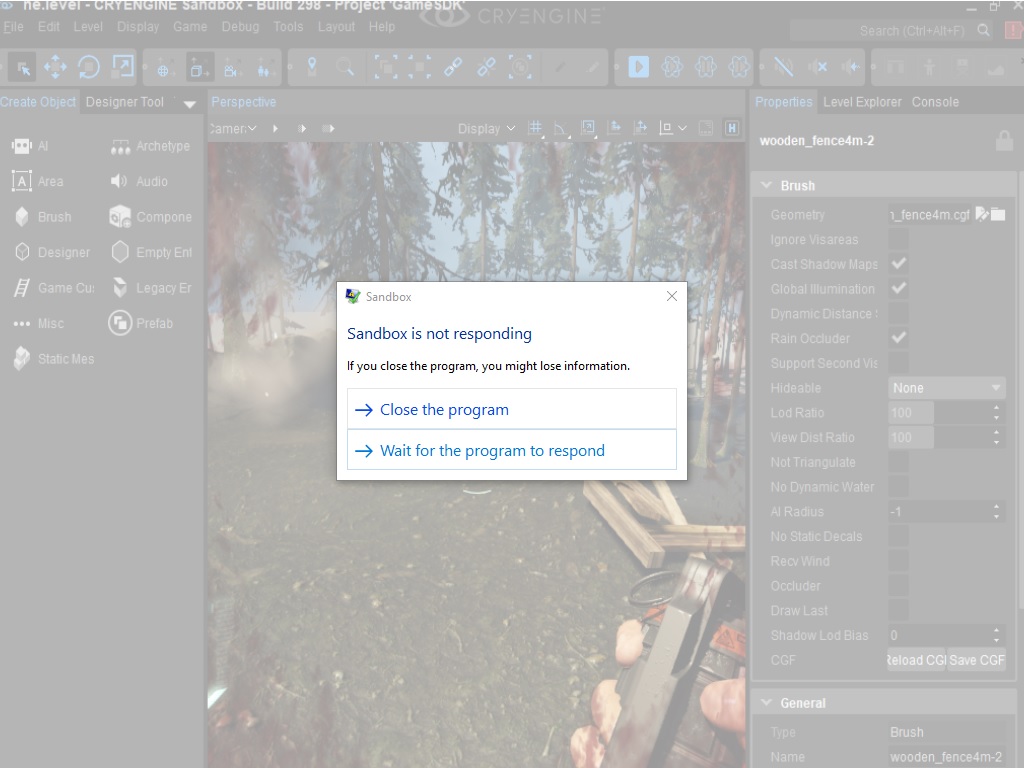Enable the Not Triangulate checkbox
Image resolution: width=1024 pixels, height=768 pixels.
pos(899,462)
